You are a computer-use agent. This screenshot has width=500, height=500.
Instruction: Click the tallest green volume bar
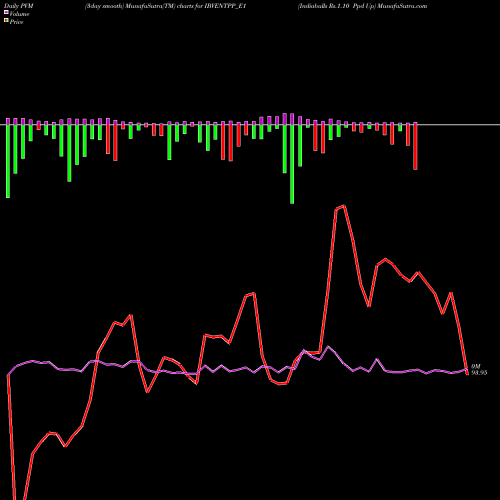[x=292, y=163]
